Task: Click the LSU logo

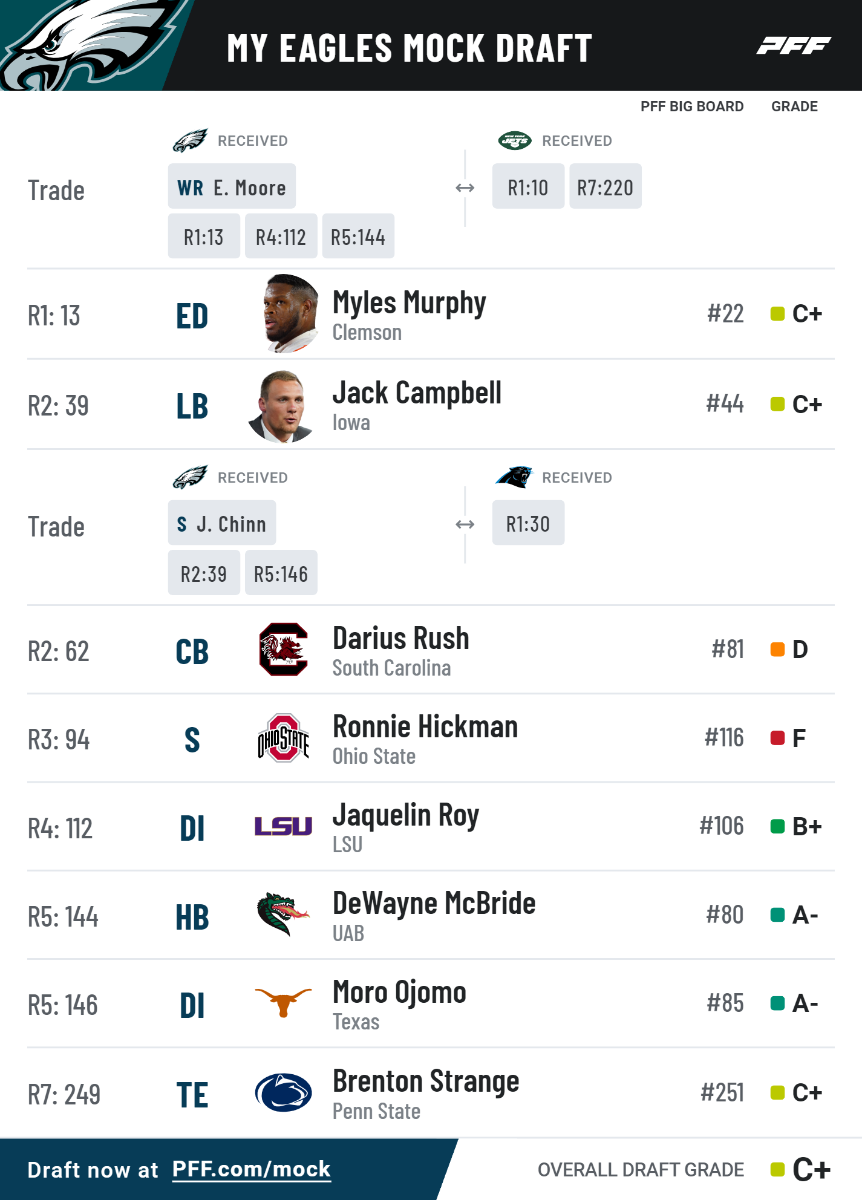Action: (283, 827)
